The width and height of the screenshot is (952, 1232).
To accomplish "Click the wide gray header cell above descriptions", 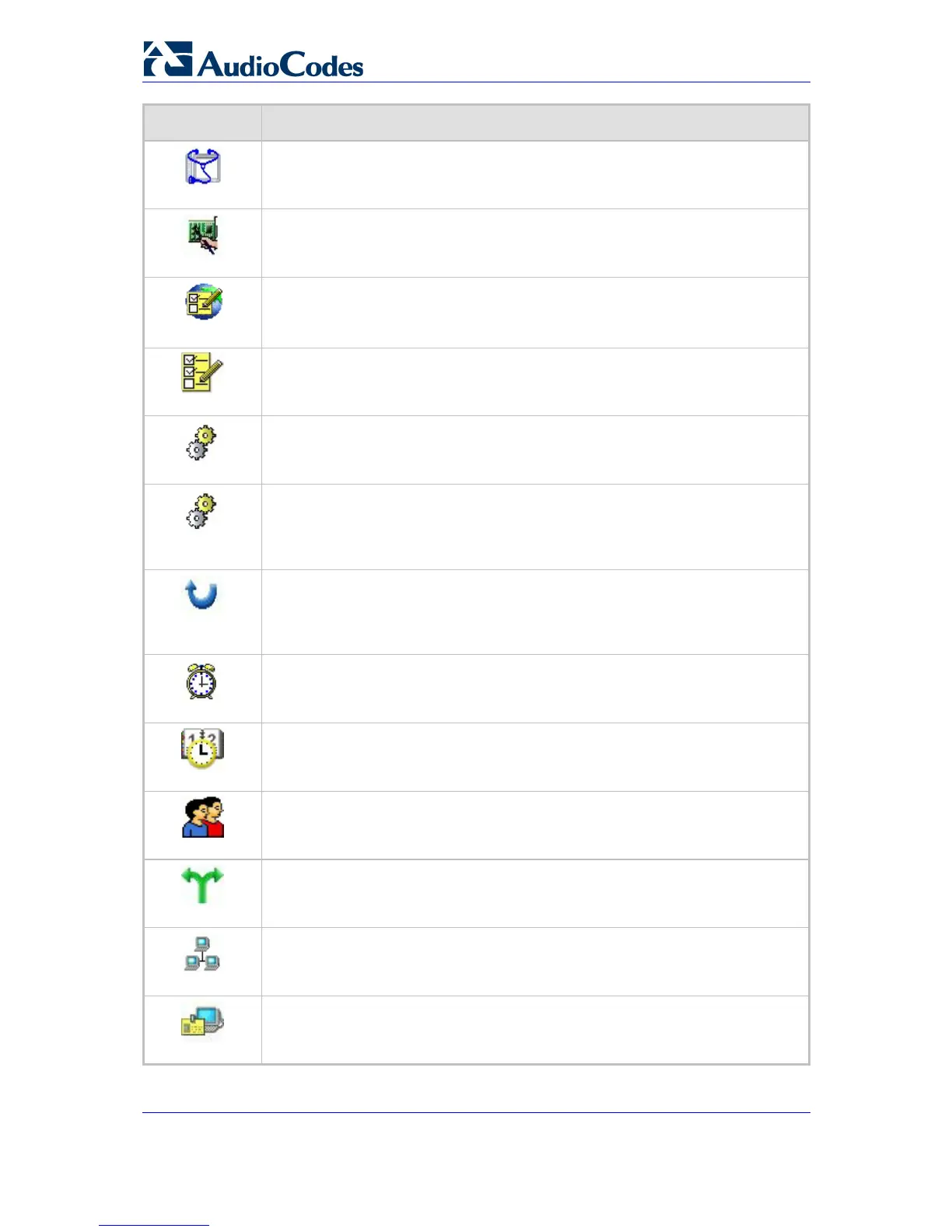I will [x=535, y=123].
